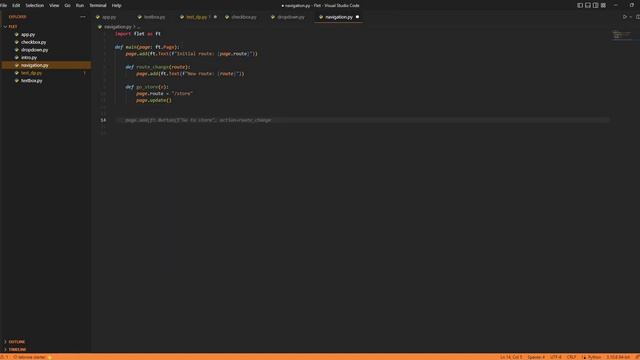
Task: Open app.py from the Explorer tree
Action: point(28,35)
